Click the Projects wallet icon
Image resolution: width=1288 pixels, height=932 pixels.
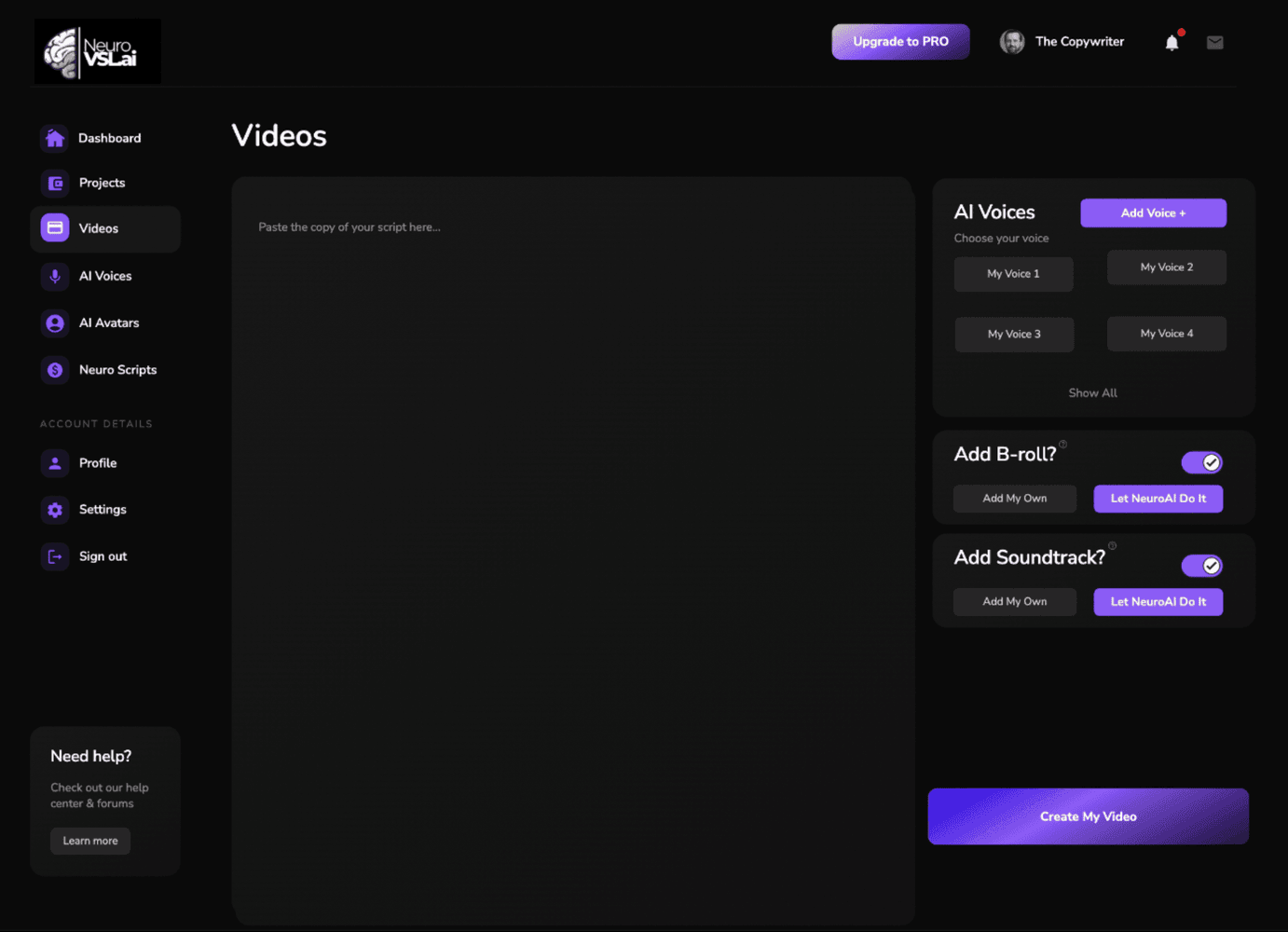[55, 183]
